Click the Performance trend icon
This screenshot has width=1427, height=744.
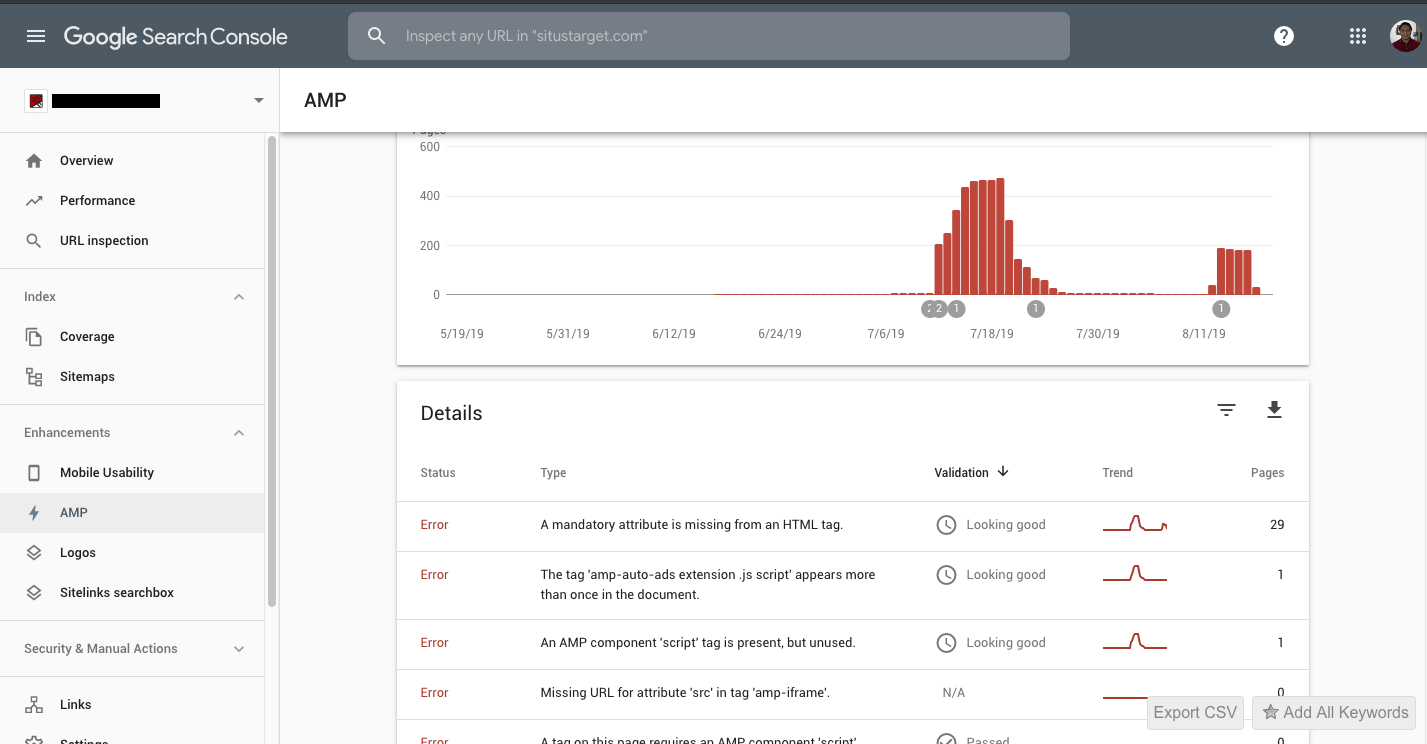coord(34,201)
